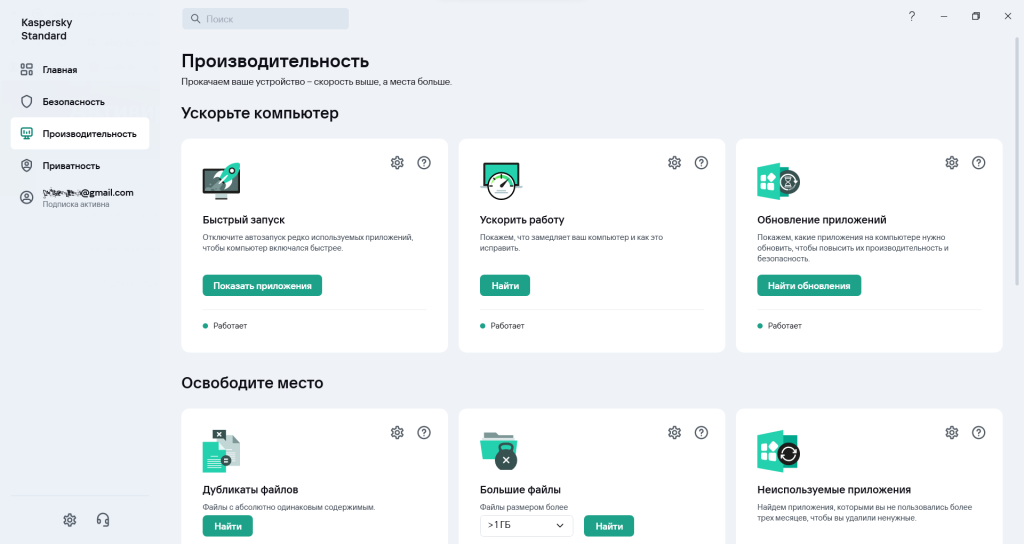Open settings gear on Большие файлы card
Screen dimensions: 1024x544
pos(675,433)
